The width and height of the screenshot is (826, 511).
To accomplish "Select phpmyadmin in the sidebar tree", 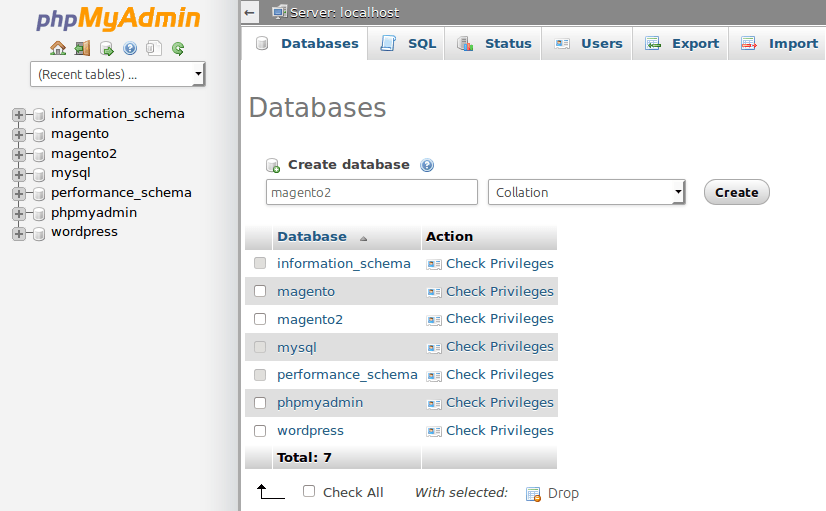I will click(94, 213).
